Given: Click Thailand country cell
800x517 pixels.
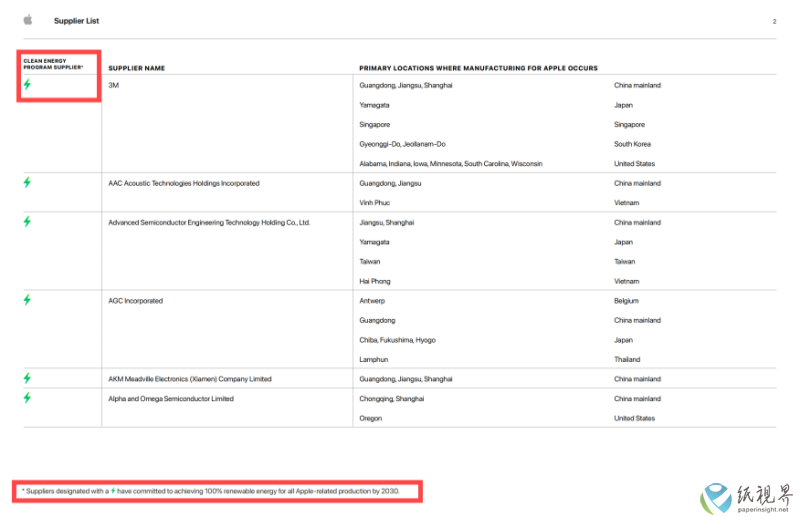Looking at the screenshot, I should (x=627, y=360).
